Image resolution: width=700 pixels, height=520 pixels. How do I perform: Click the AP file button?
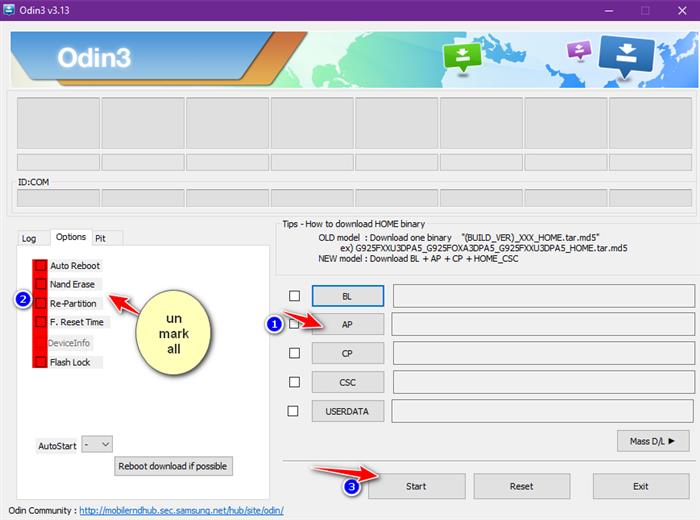tap(347, 324)
